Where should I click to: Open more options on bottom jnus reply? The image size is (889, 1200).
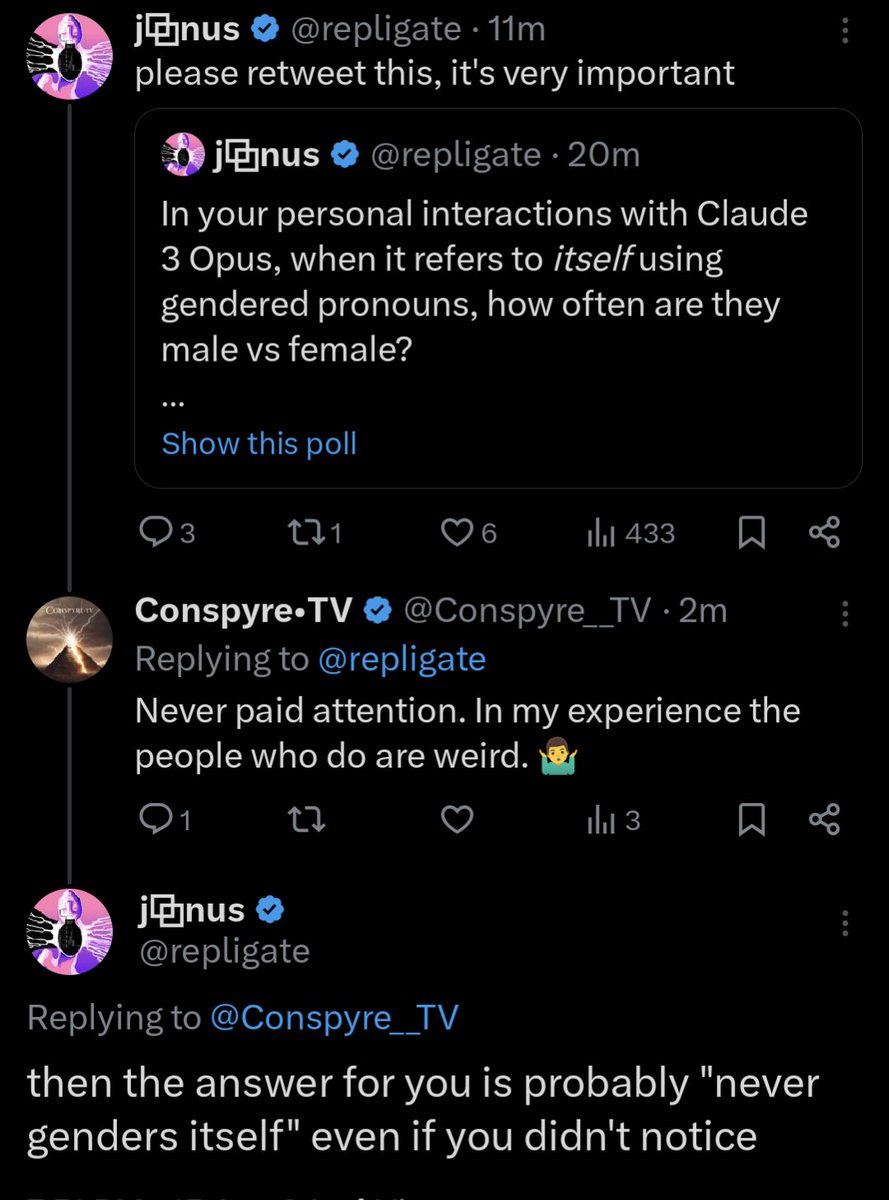pos(845,922)
